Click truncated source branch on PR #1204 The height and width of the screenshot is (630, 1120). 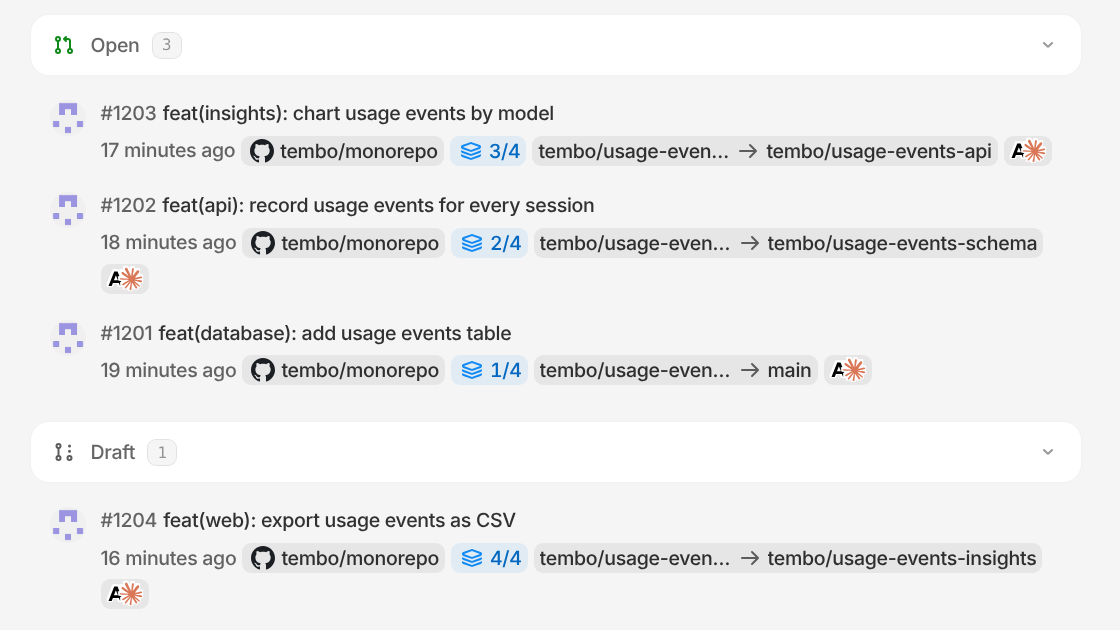(x=634, y=558)
